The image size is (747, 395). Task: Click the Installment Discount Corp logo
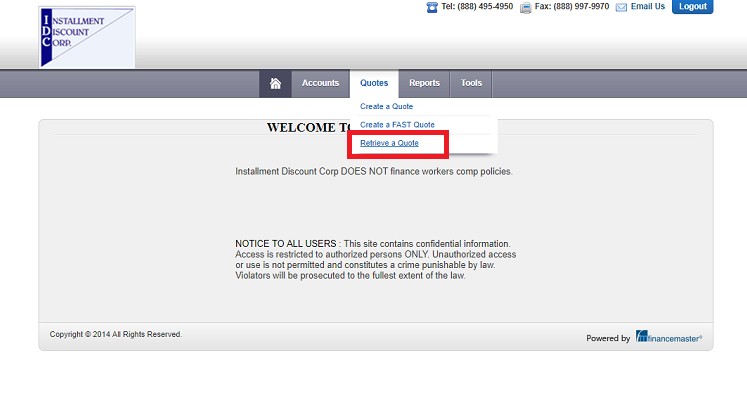pyautogui.click(x=87, y=37)
